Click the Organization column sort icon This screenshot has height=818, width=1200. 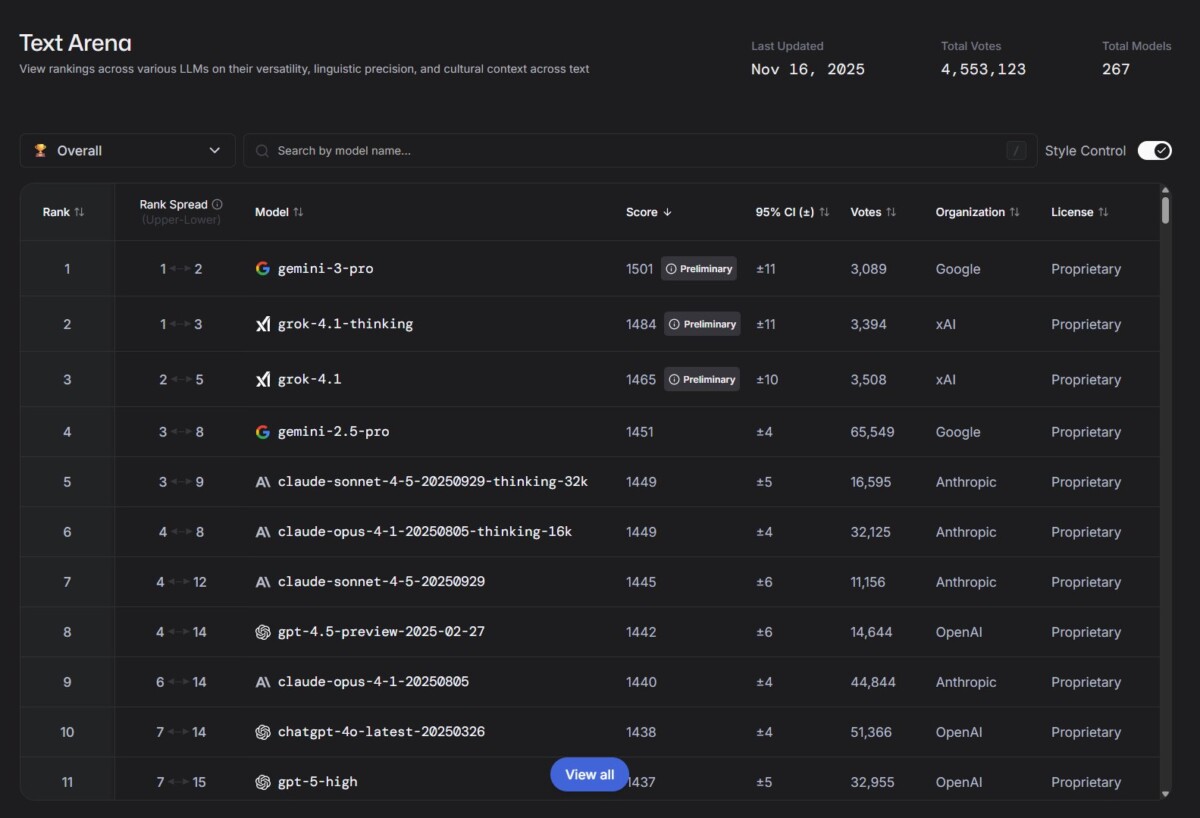click(1015, 212)
